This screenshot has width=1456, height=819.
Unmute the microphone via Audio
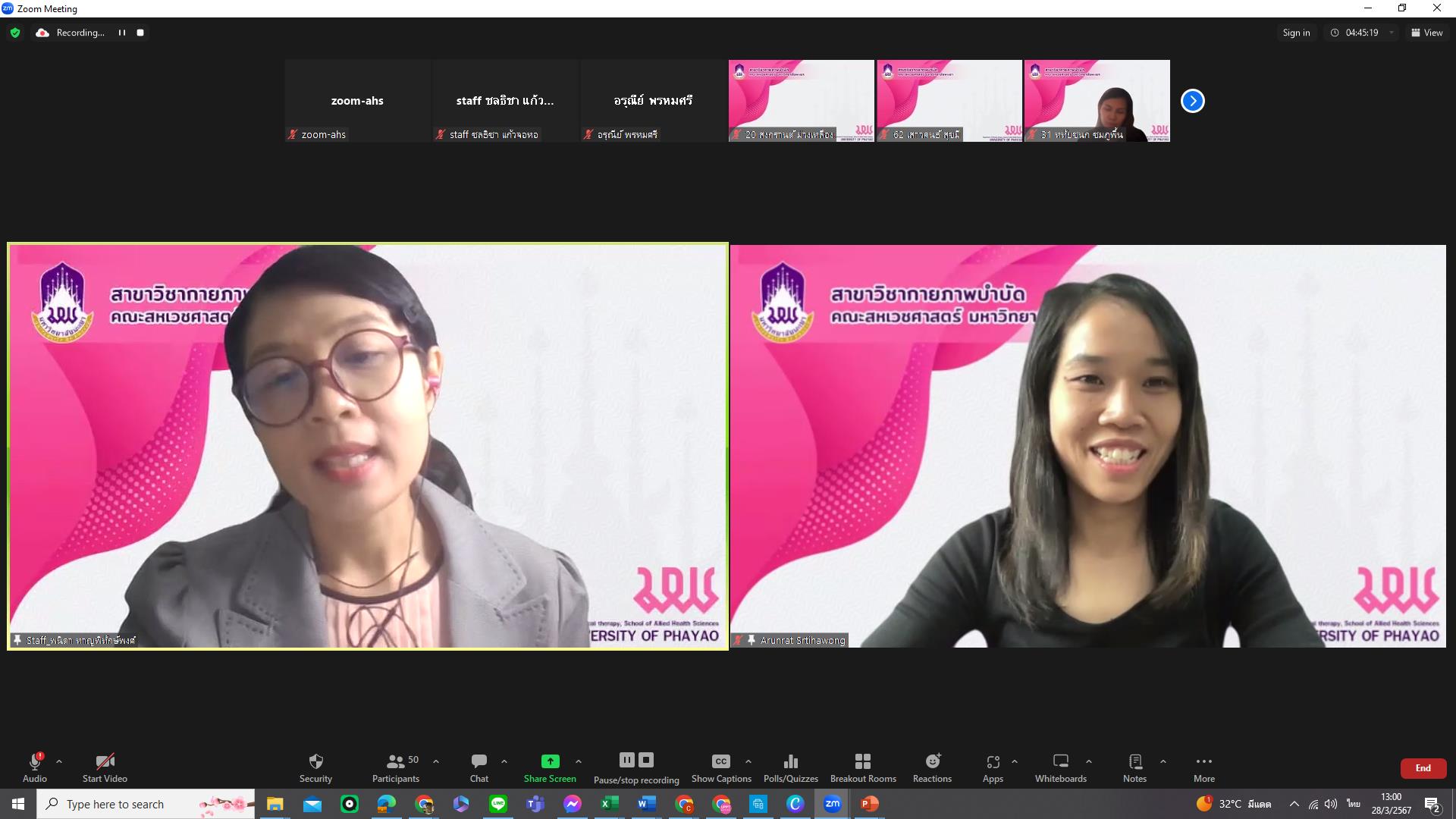point(35,767)
